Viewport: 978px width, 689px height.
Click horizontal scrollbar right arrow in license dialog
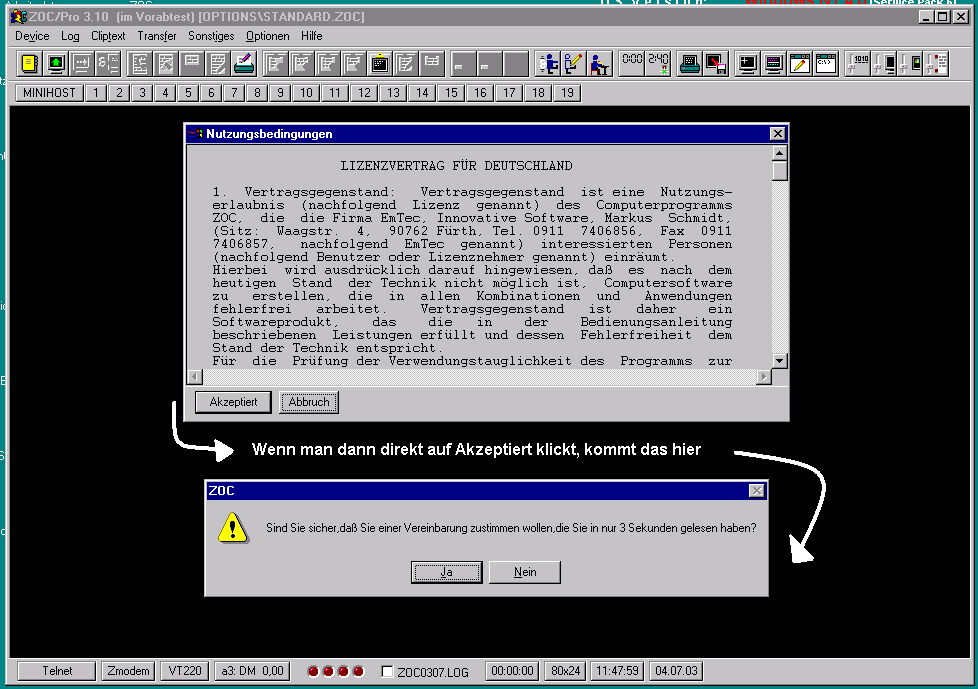[763, 377]
